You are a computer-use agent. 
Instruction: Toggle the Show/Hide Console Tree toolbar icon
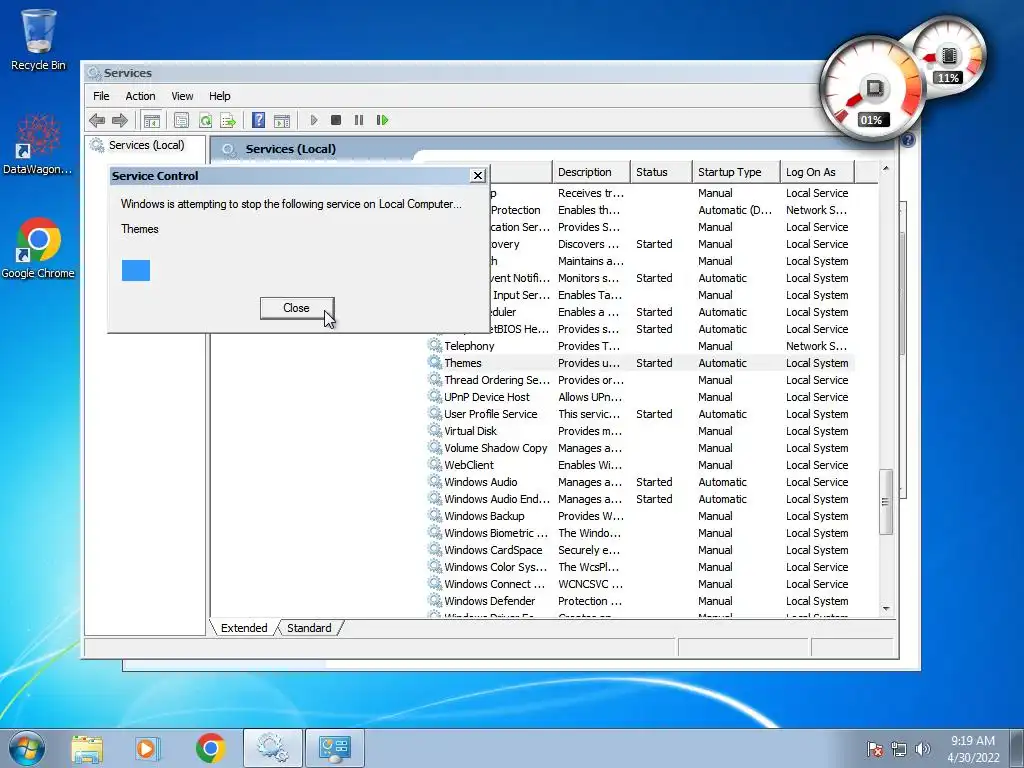click(152, 120)
